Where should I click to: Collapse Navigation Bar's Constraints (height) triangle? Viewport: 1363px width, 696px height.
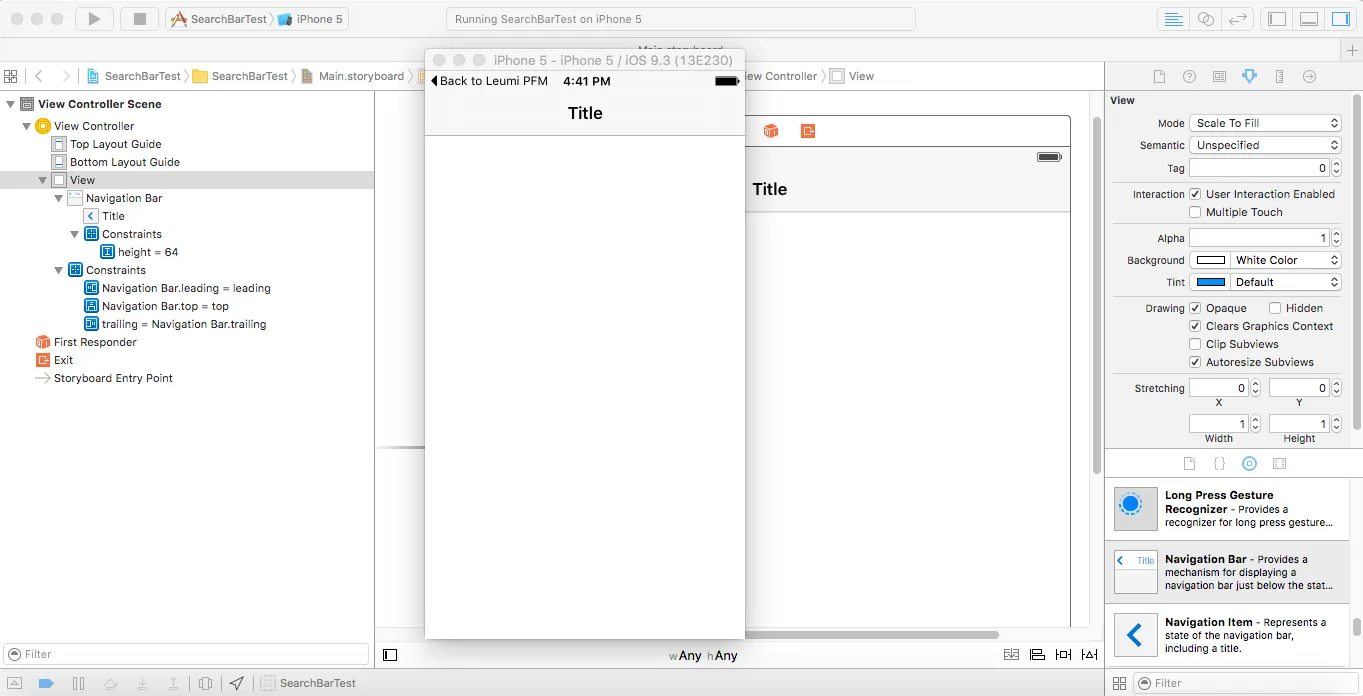[x=75, y=234]
